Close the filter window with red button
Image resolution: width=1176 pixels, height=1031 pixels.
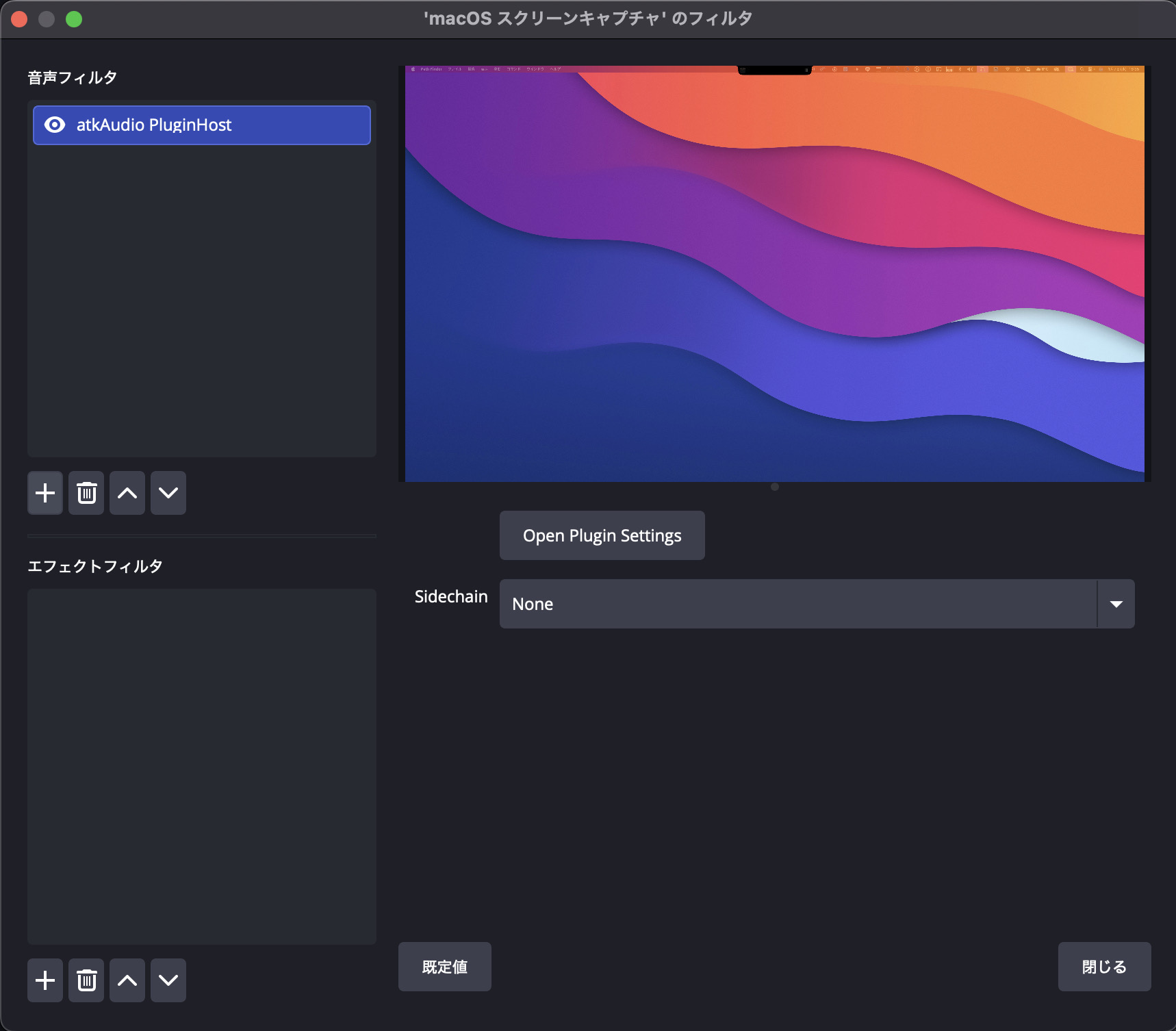pos(19,19)
